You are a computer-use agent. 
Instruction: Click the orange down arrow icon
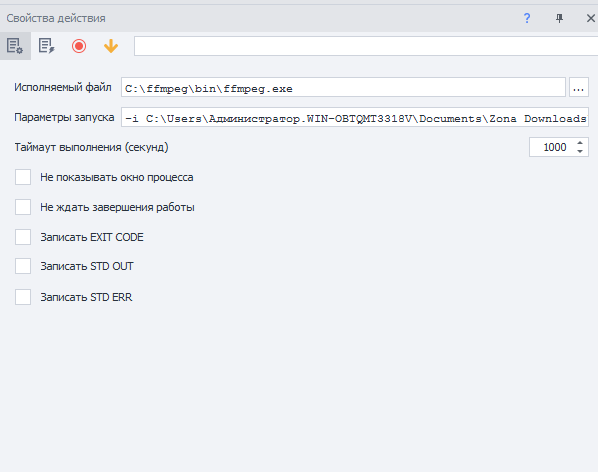[x=111, y=46]
